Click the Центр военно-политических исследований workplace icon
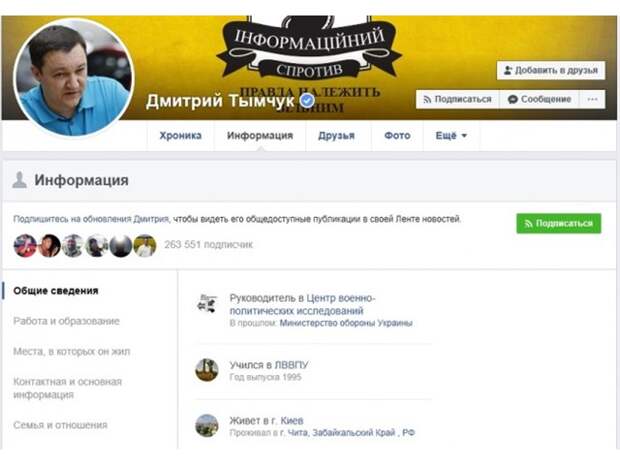Image resolution: width=620 pixels, height=465 pixels. click(x=207, y=304)
